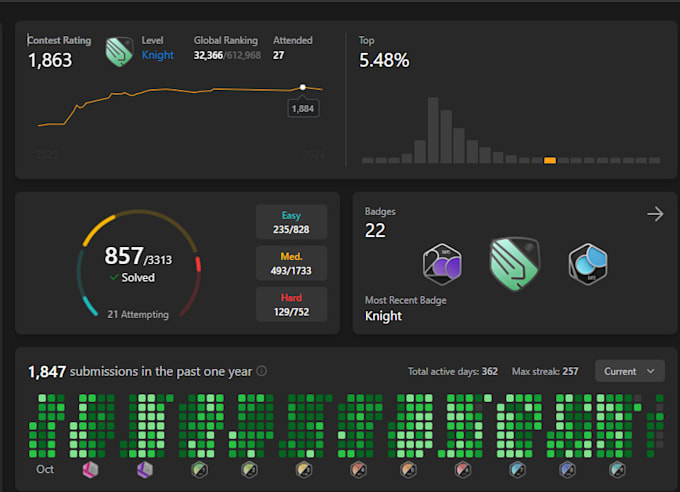Viewport: 680px width, 492px height.
Task: Click the 1,884 rating tooltip
Action: coord(303,108)
